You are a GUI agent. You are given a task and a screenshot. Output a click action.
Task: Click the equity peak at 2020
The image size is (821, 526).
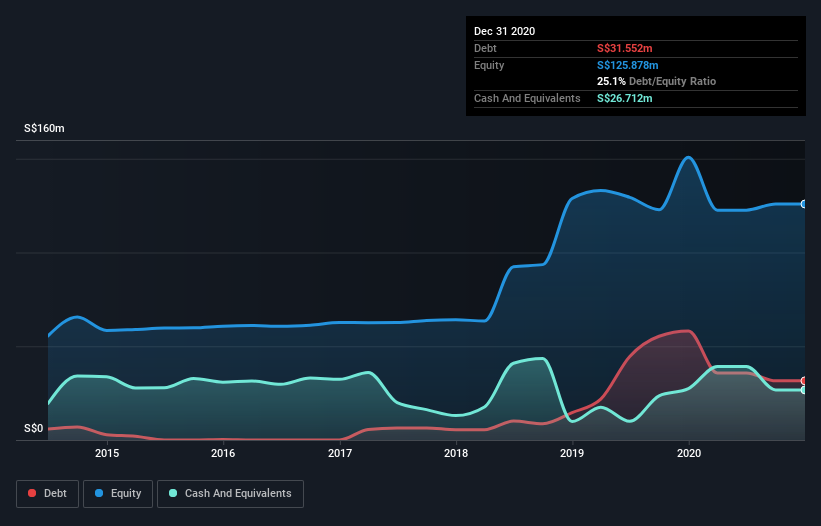[x=688, y=158]
